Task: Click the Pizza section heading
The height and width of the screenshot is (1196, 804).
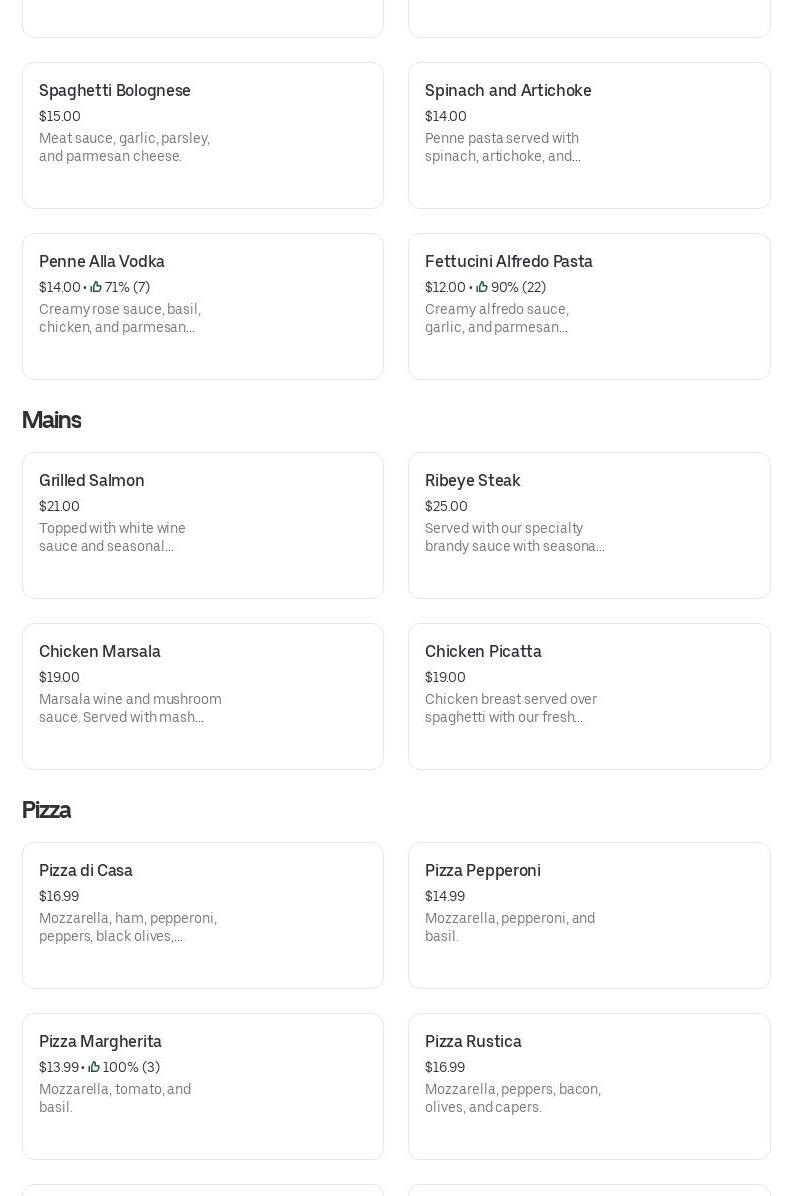Action: [47, 810]
